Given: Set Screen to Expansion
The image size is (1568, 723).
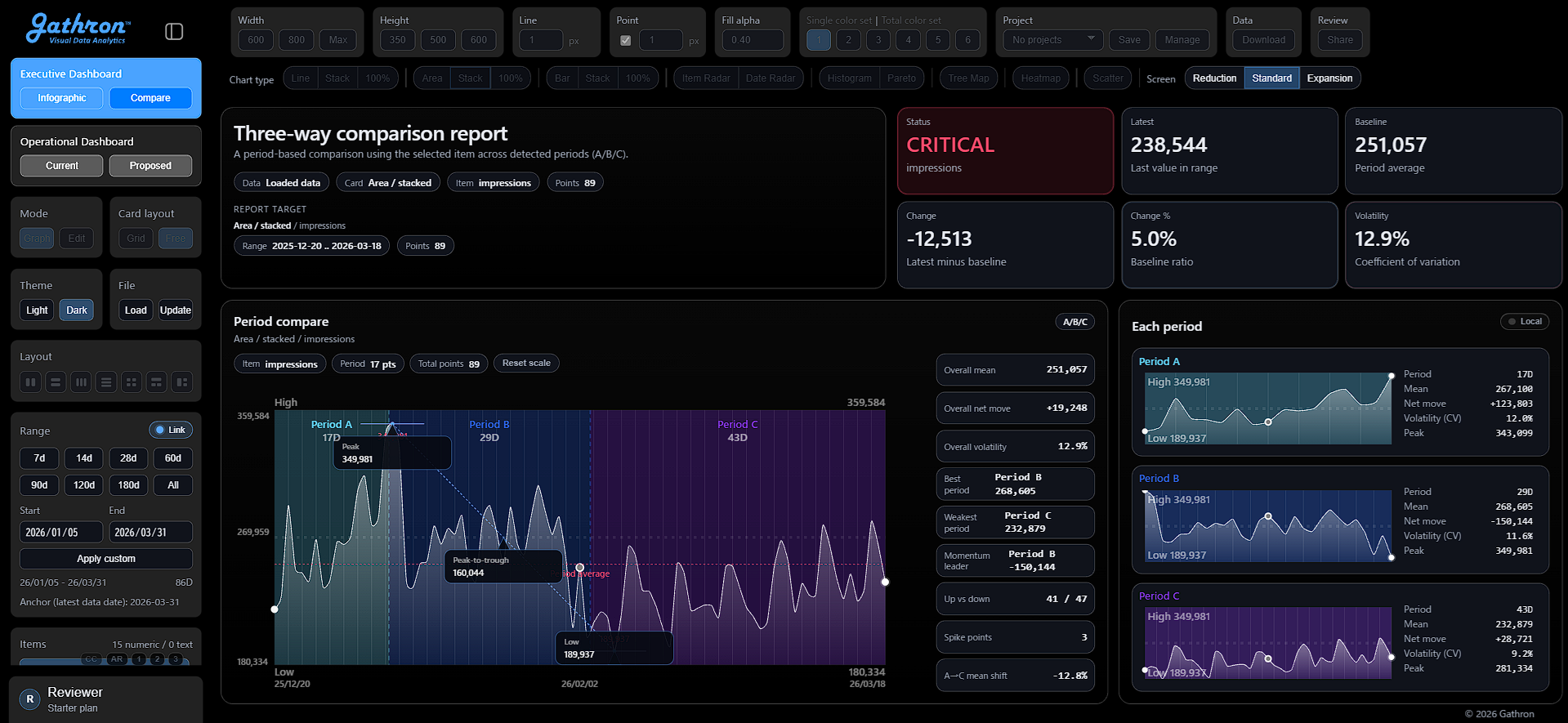Looking at the screenshot, I should pos(1329,78).
